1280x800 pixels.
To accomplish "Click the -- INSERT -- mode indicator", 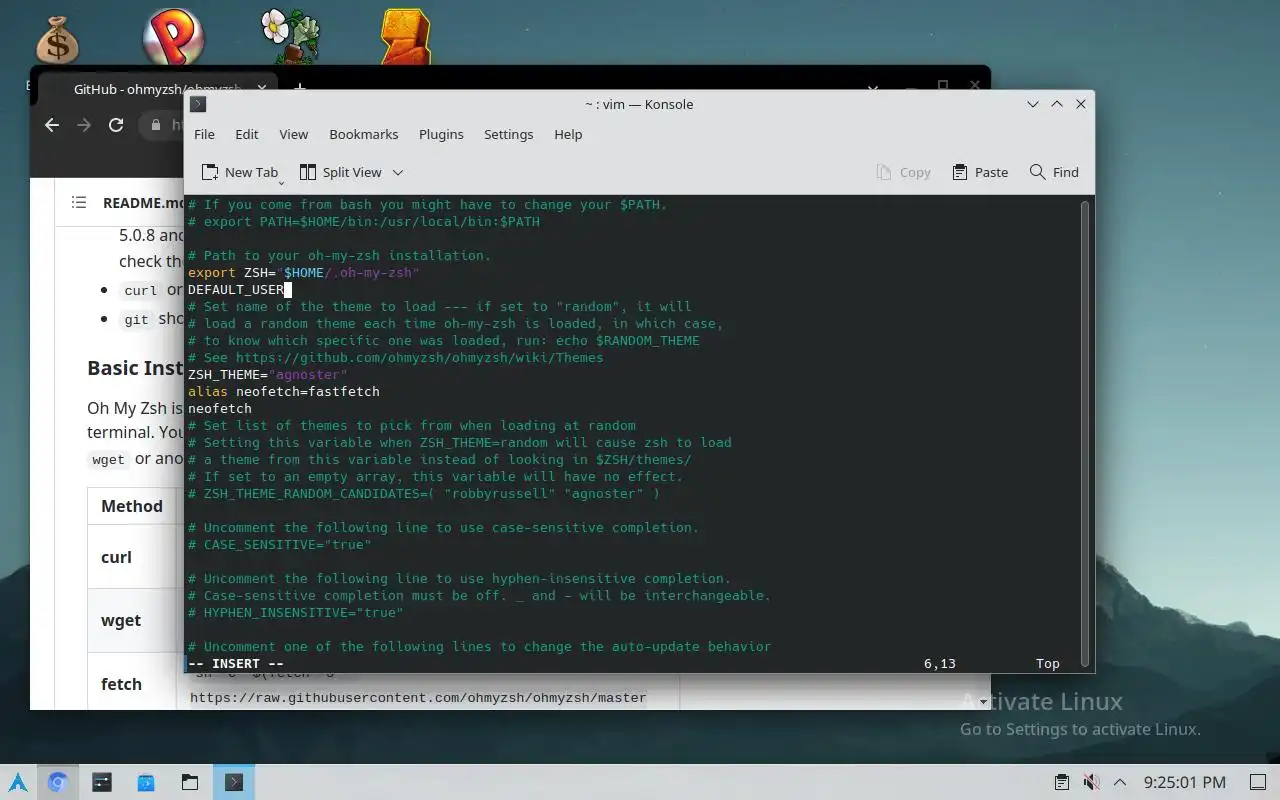I will [236, 664].
